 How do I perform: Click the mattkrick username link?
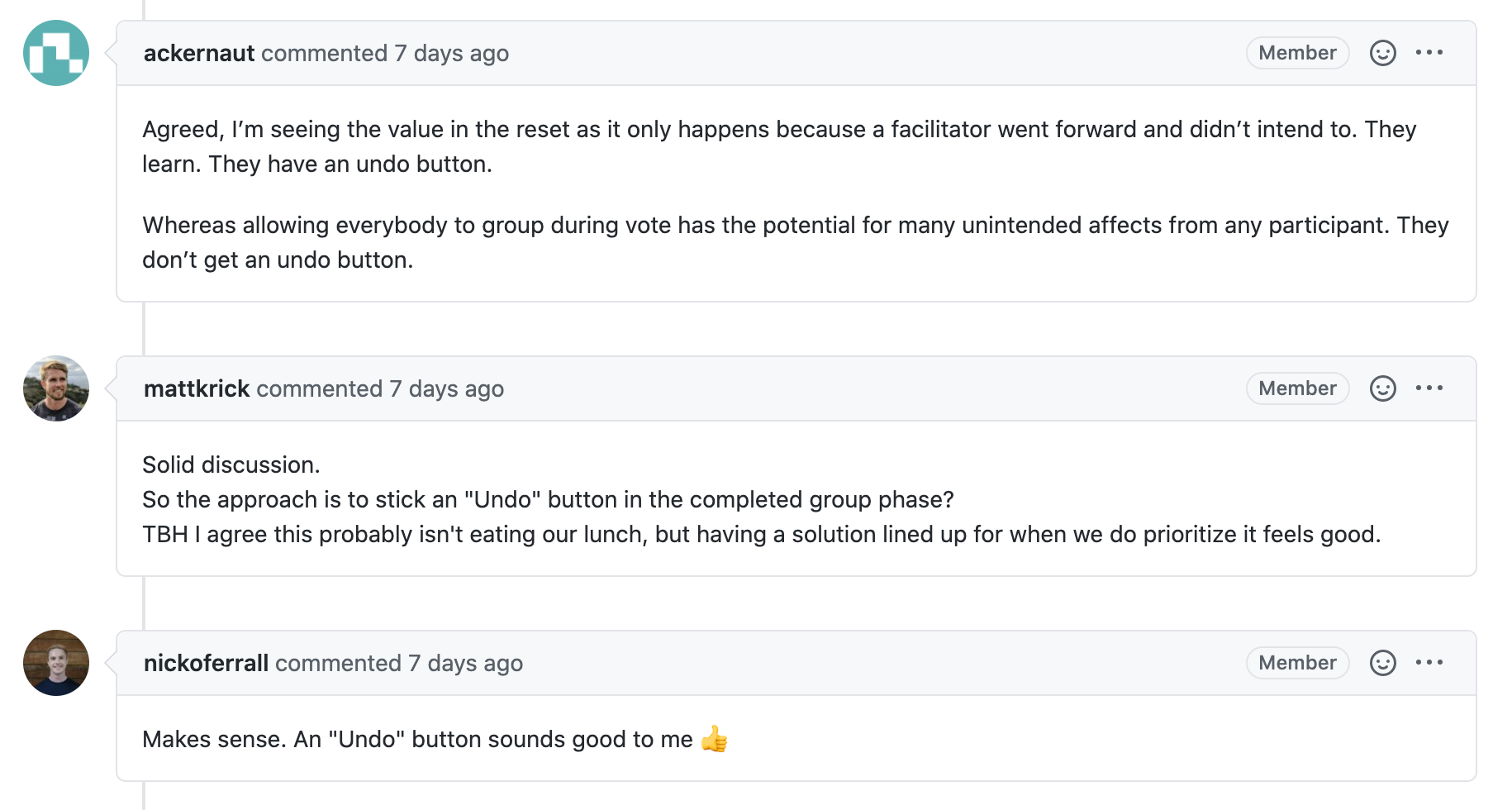coord(197,389)
